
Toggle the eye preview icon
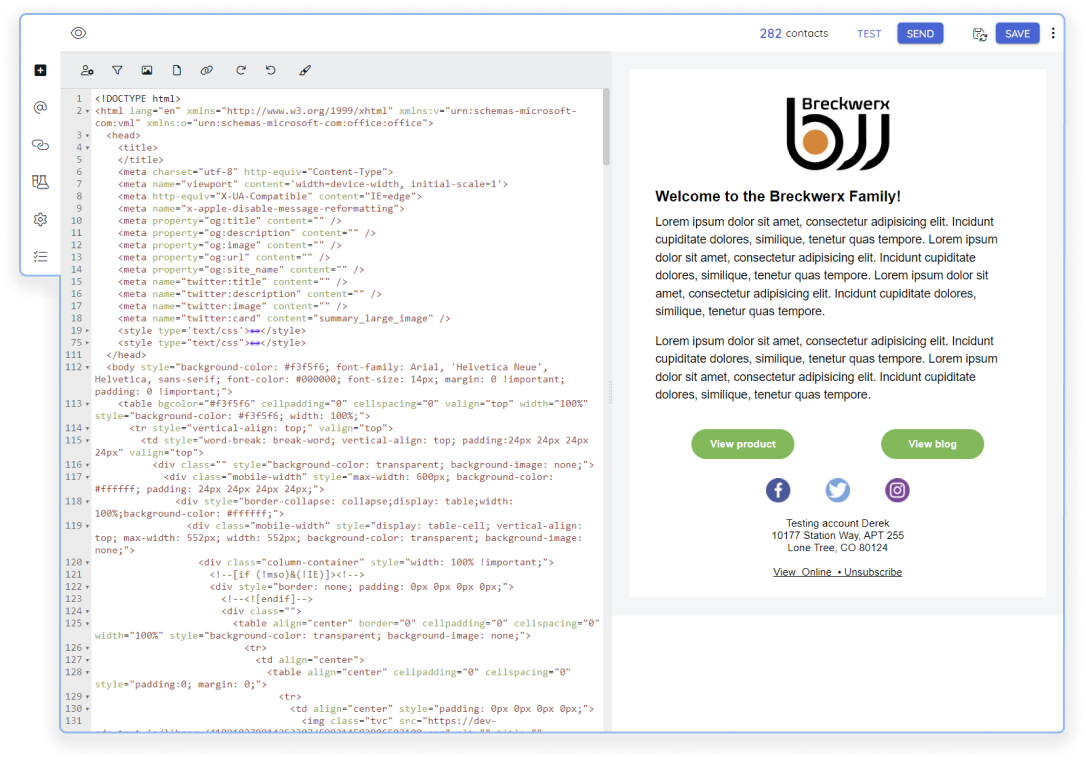pyautogui.click(x=78, y=33)
